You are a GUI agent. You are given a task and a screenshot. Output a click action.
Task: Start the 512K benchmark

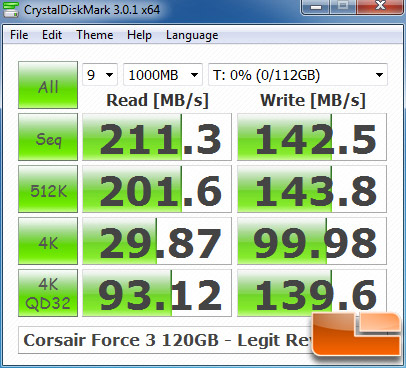coord(48,189)
